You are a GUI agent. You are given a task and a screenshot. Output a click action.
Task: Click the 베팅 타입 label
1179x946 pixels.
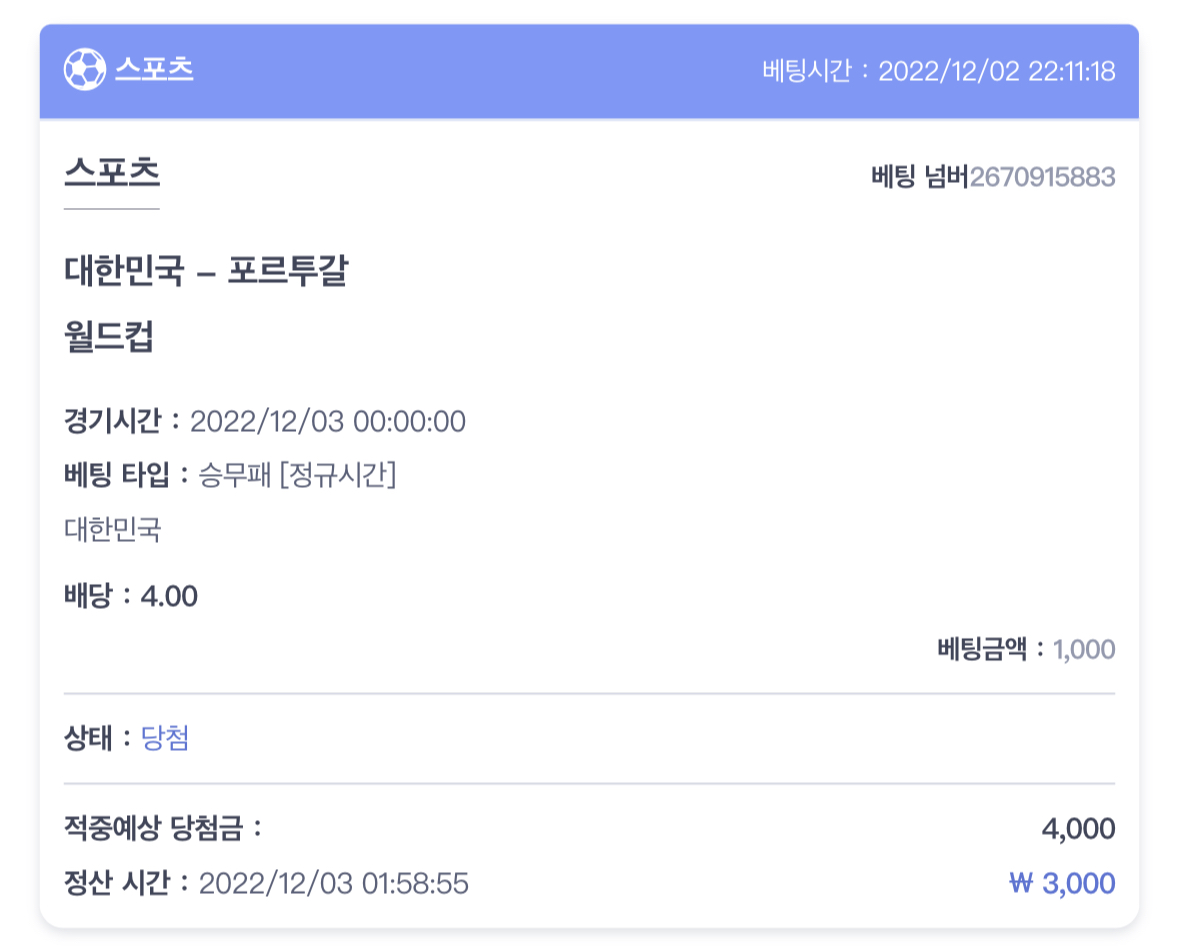[117, 475]
